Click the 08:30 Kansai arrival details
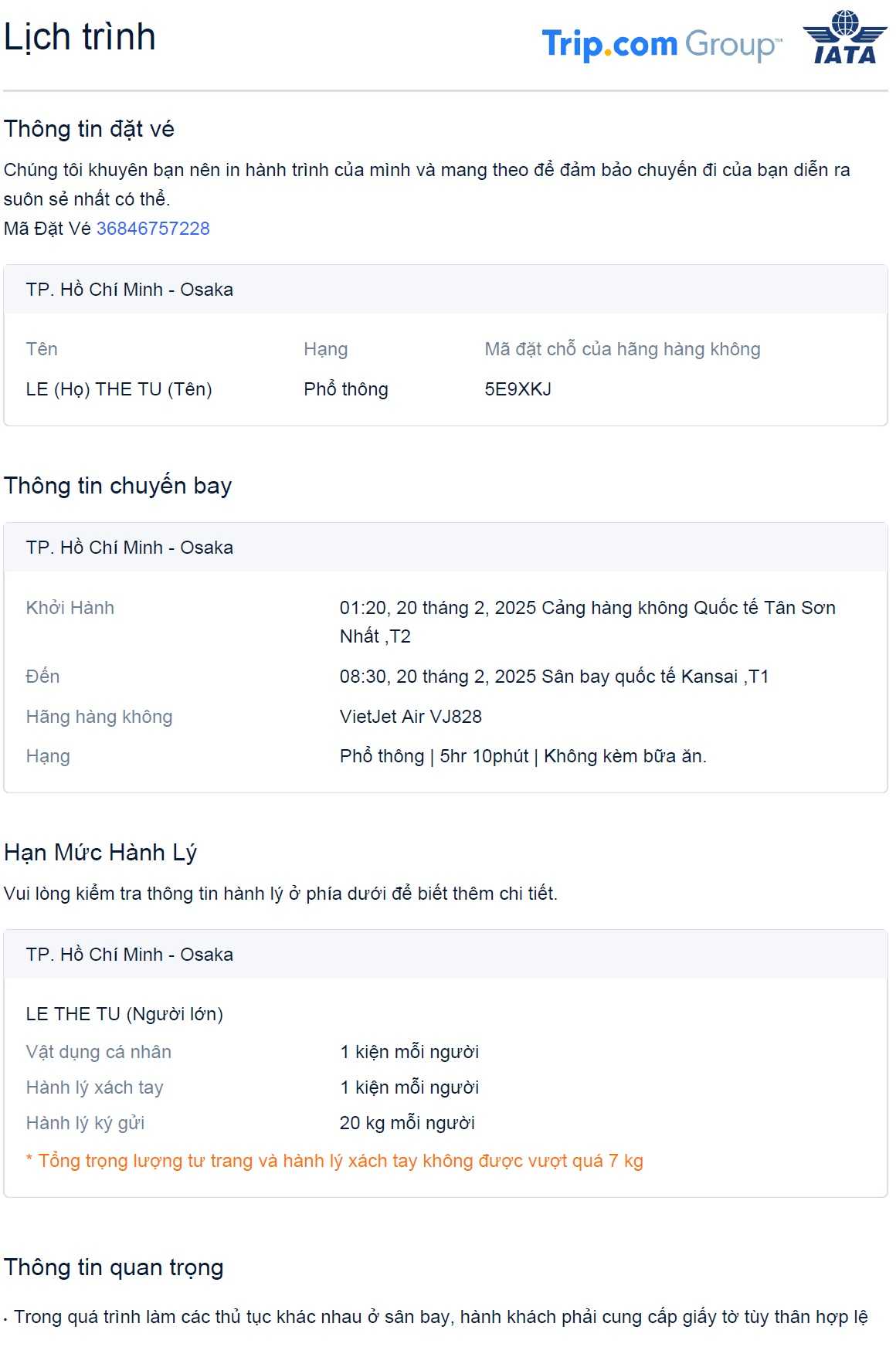Screen dimensions: 896x1357 [x=554, y=677]
